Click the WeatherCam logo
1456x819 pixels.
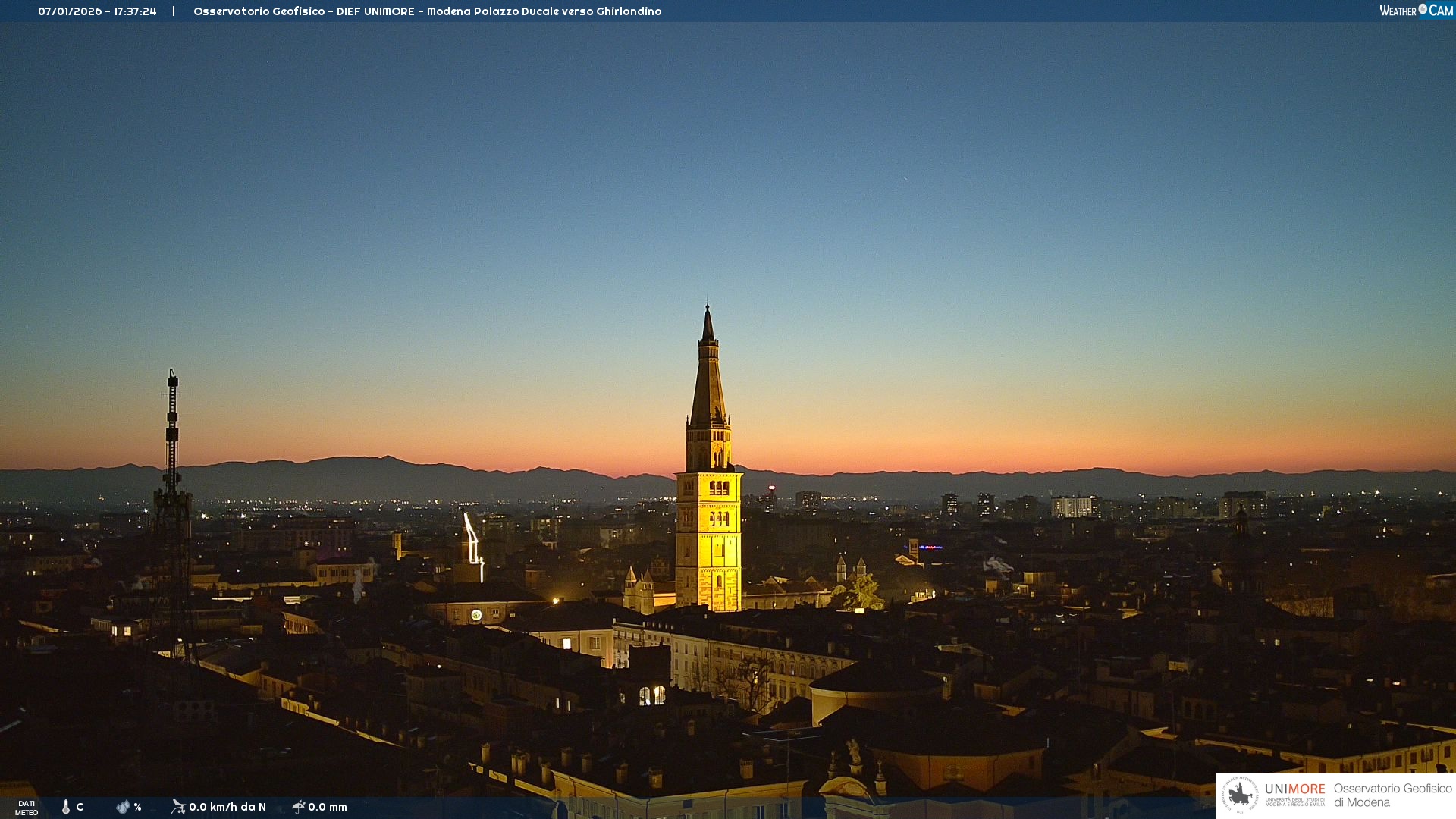tap(1416, 11)
